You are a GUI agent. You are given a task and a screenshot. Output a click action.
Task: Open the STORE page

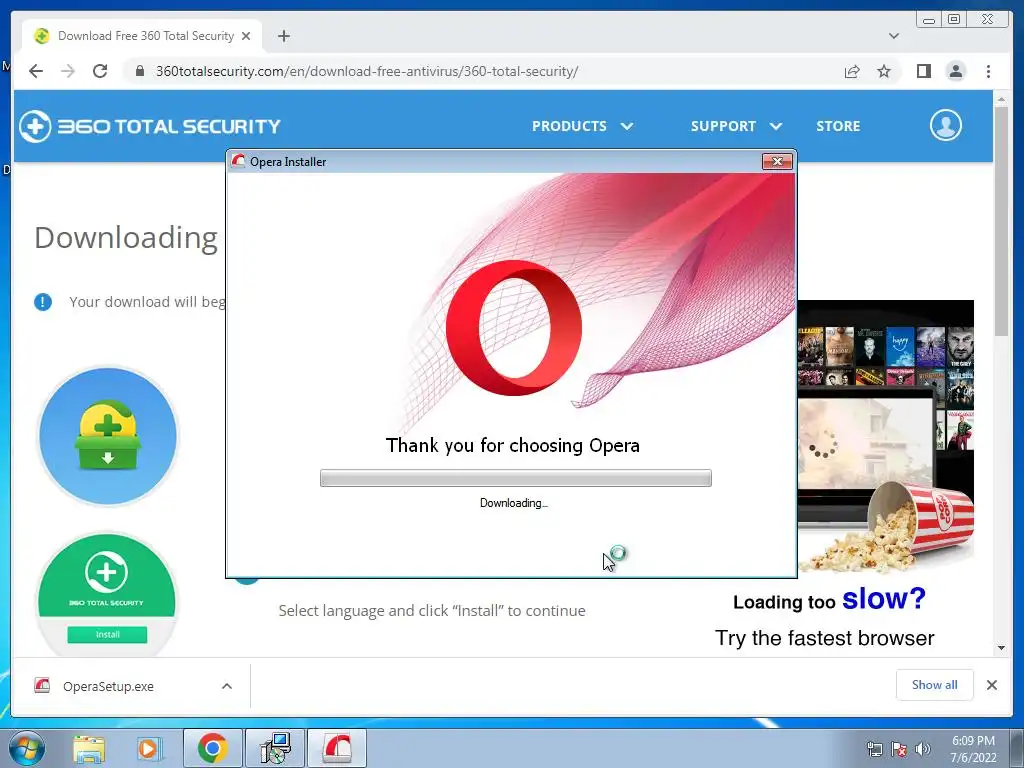coord(838,126)
